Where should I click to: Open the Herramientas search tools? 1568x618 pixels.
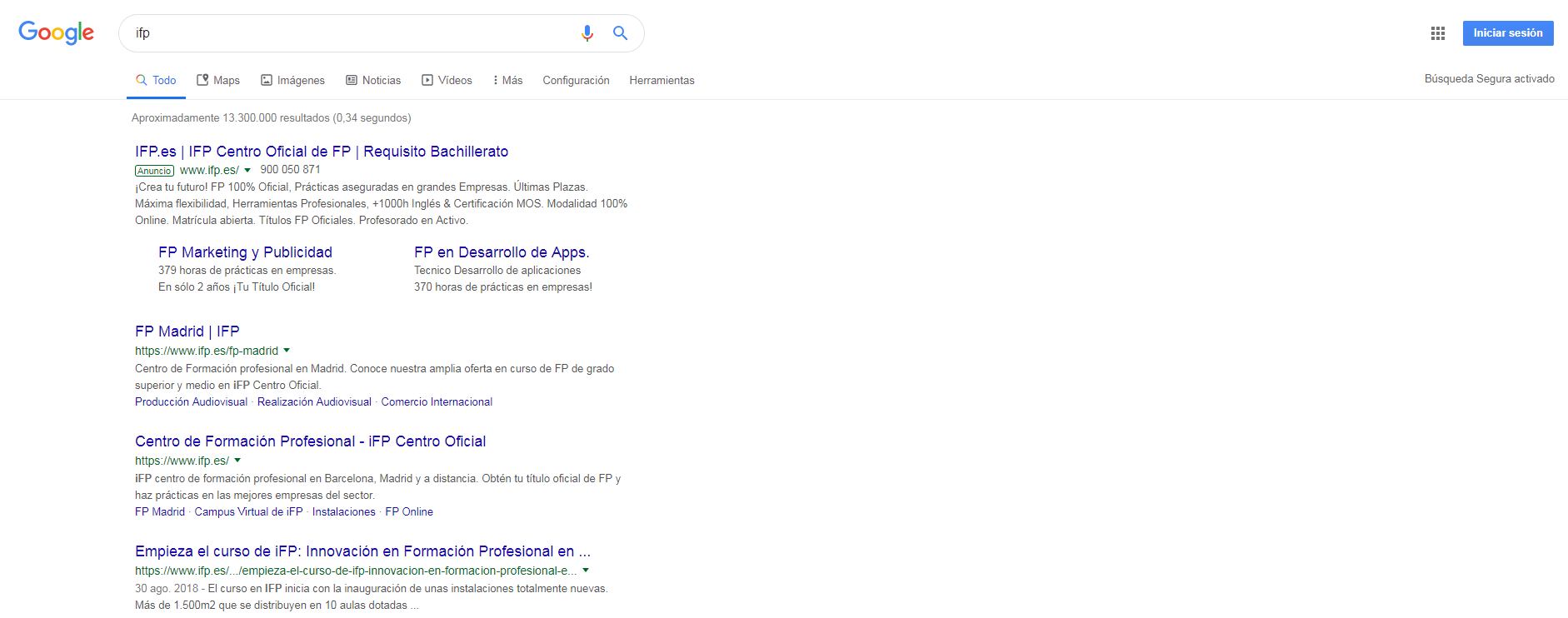click(x=662, y=80)
